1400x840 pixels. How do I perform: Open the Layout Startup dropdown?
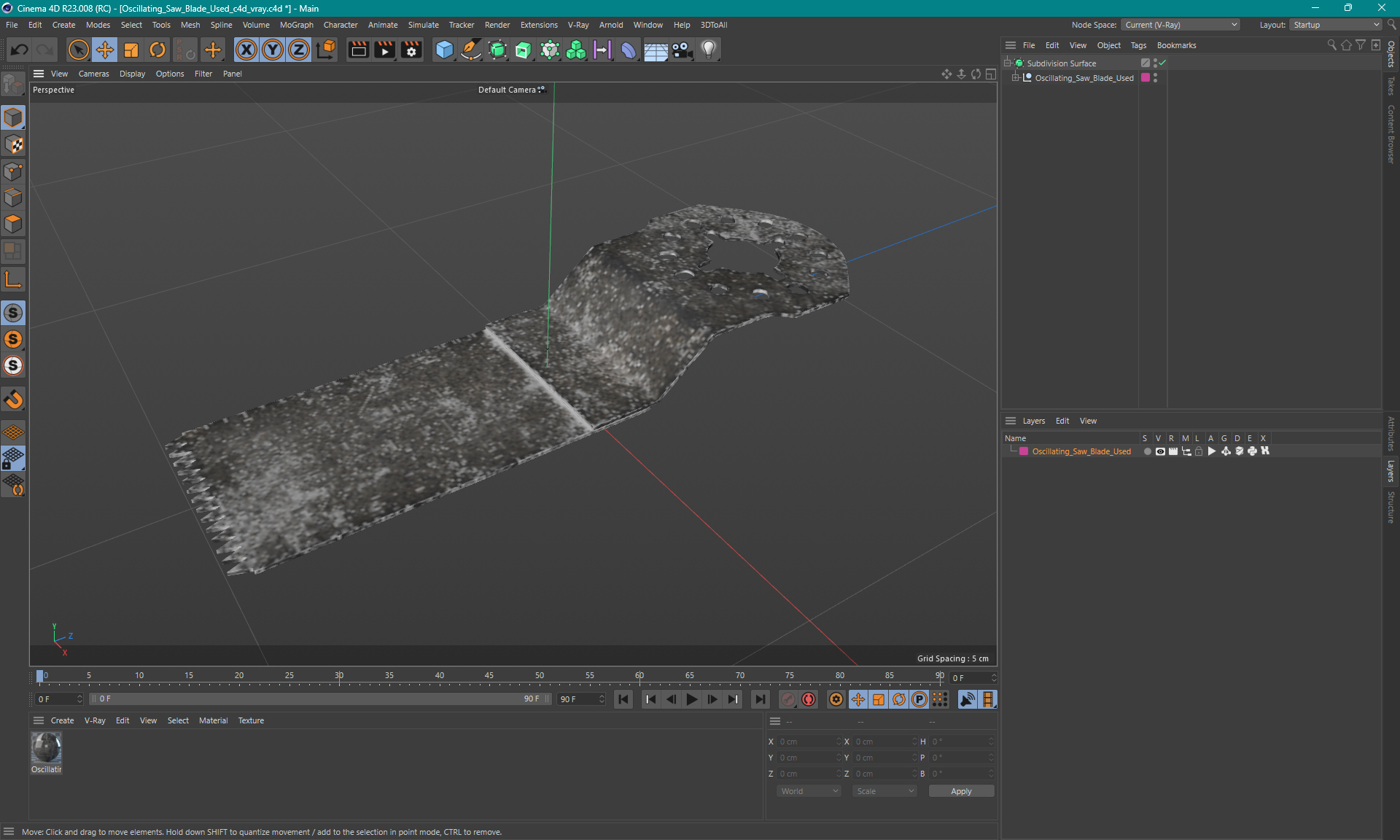click(1336, 25)
